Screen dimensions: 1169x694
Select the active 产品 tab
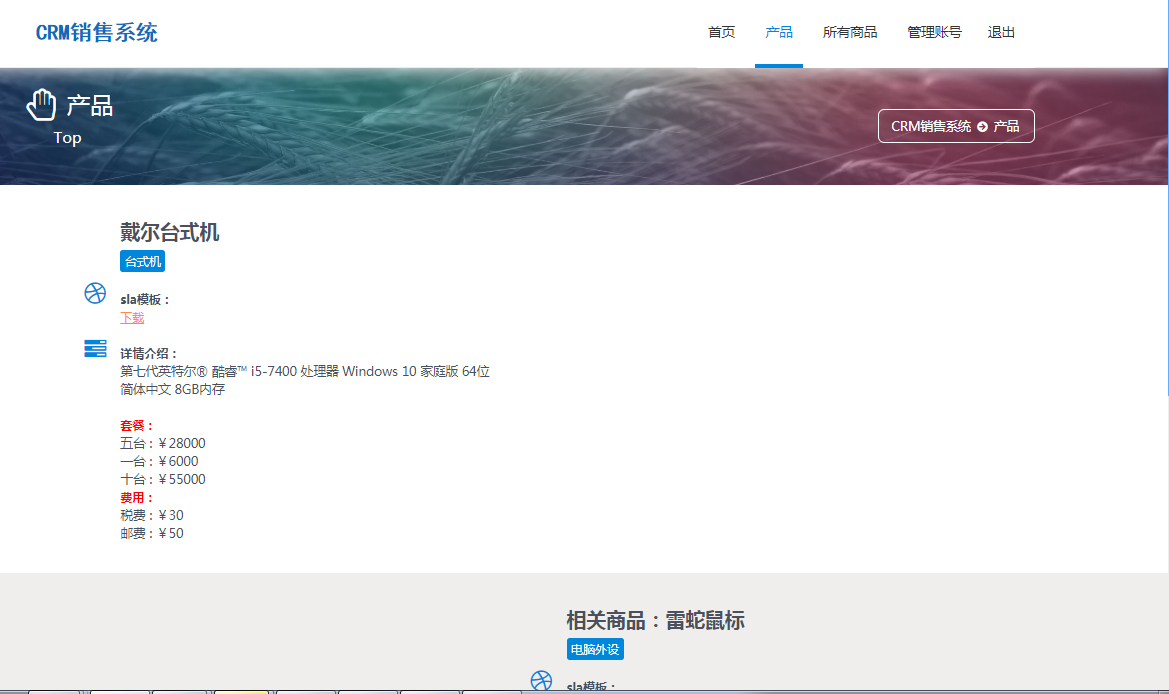tap(778, 31)
